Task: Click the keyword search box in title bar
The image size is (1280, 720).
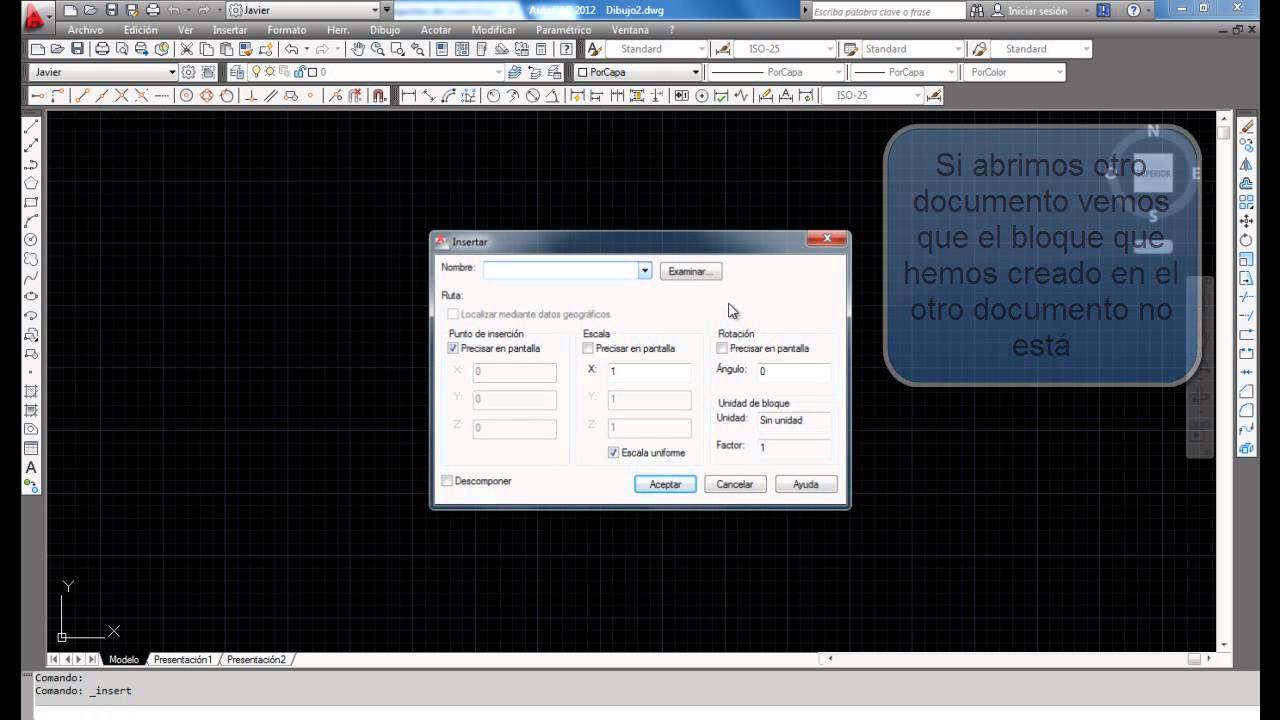Action: 888,11
